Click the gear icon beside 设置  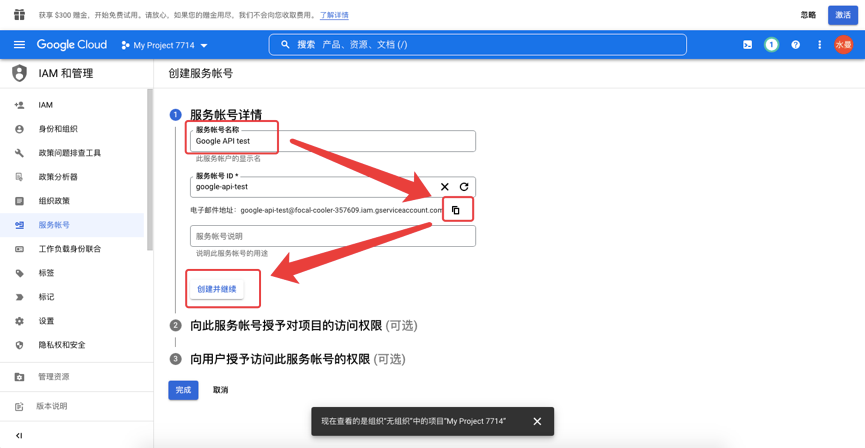point(19,321)
